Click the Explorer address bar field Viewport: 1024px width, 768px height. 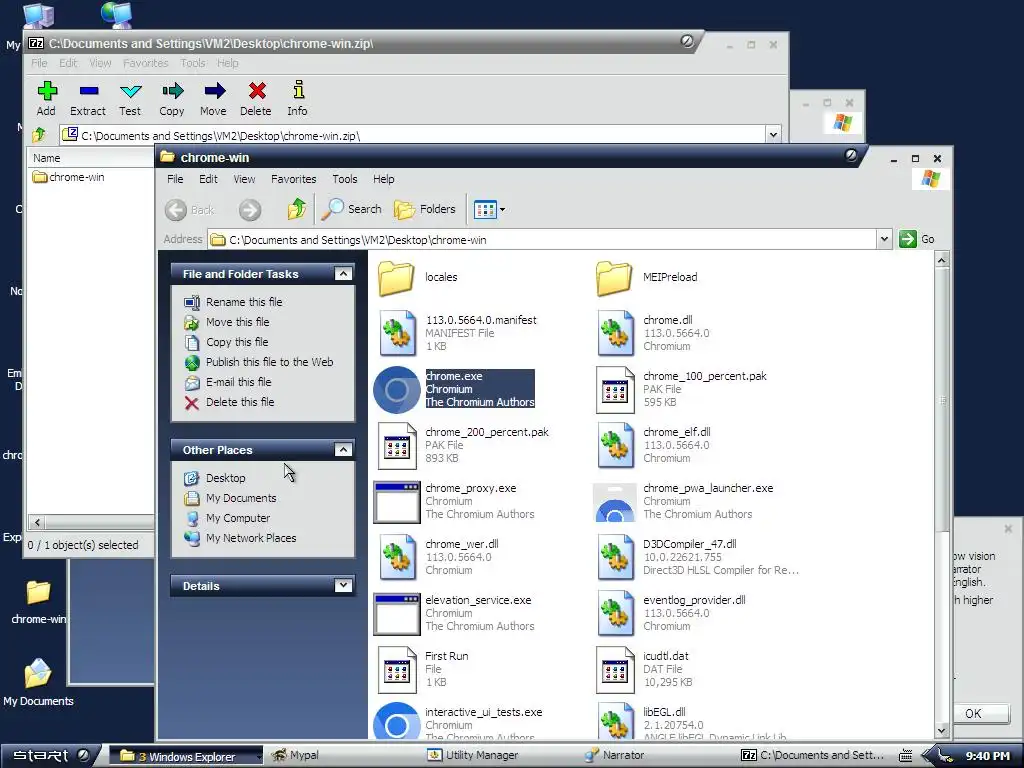[x=543, y=240]
